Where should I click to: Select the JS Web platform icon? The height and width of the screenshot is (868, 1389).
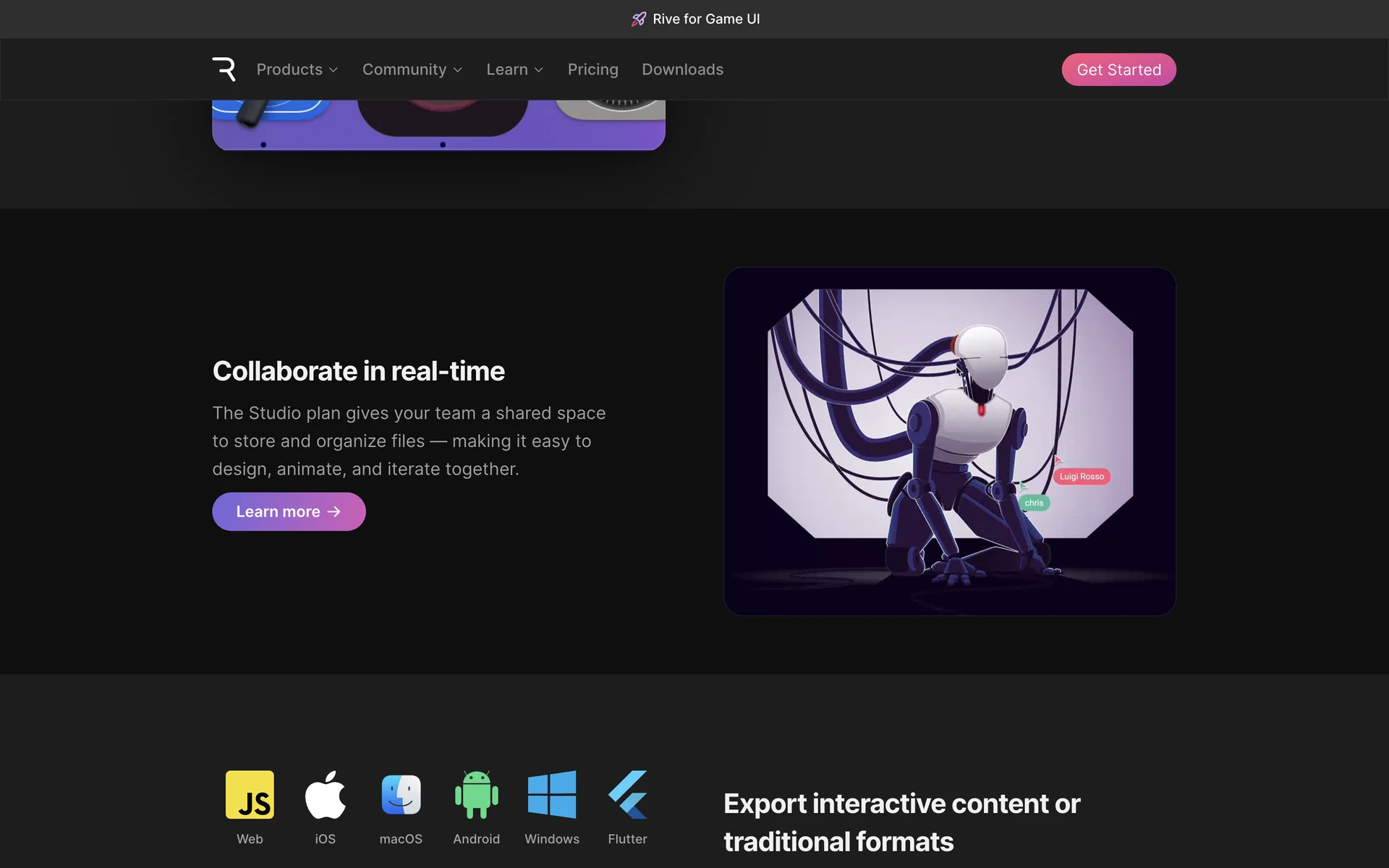pyautogui.click(x=250, y=794)
